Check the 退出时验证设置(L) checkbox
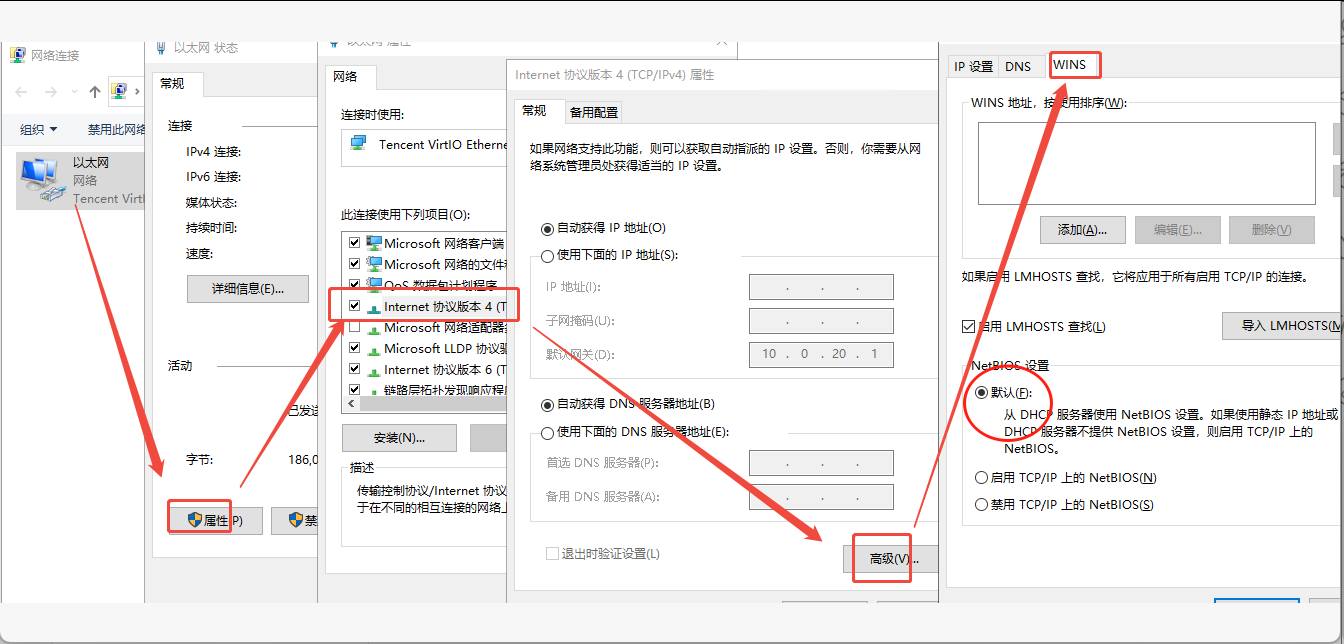The height and width of the screenshot is (644, 1344). click(x=552, y=554)
